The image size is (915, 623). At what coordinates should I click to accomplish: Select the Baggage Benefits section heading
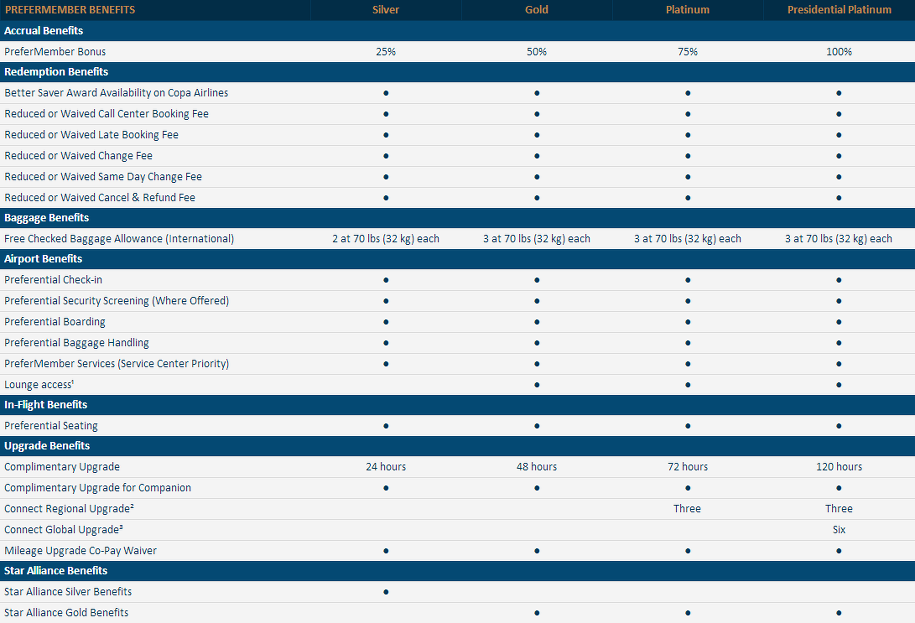pos(47,218)
